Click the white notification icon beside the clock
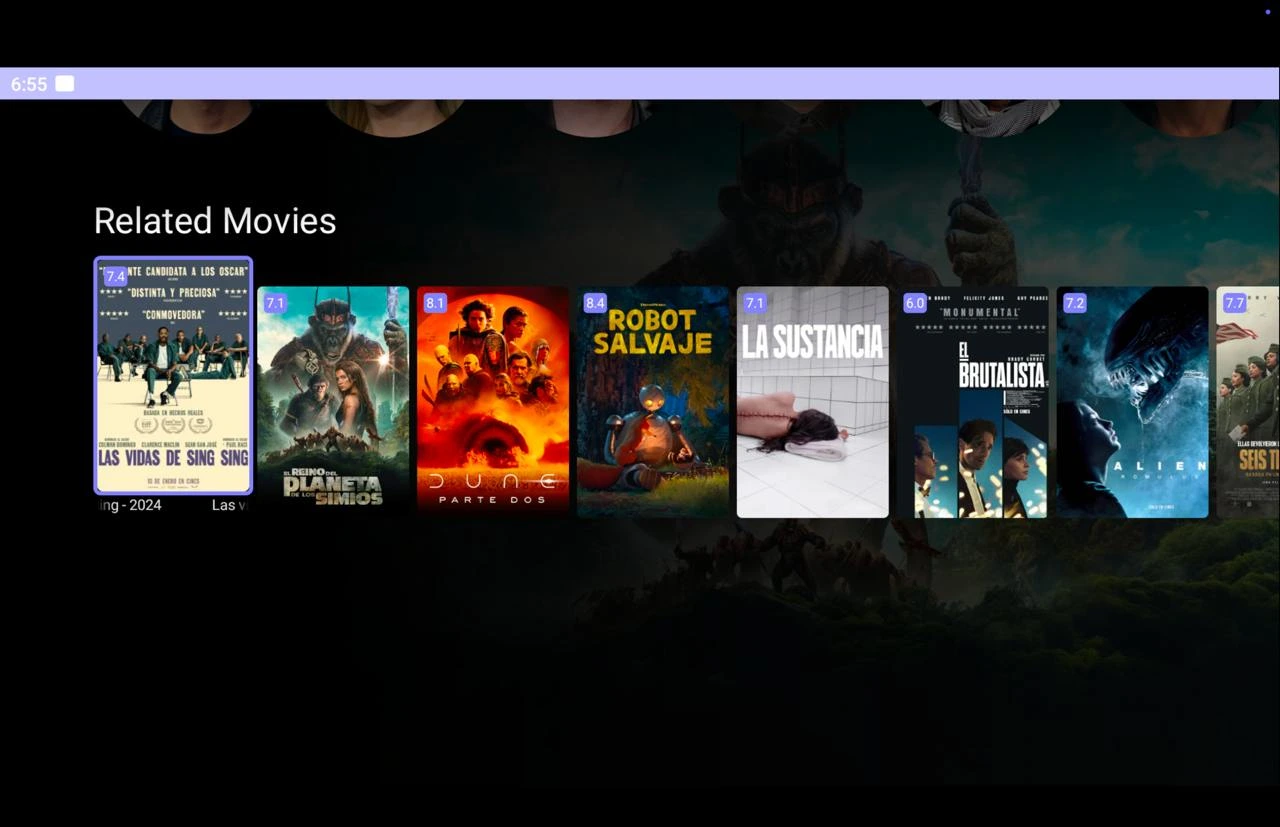The height and width of the screenshot is (827, 1280). click(x=65, y=84)
